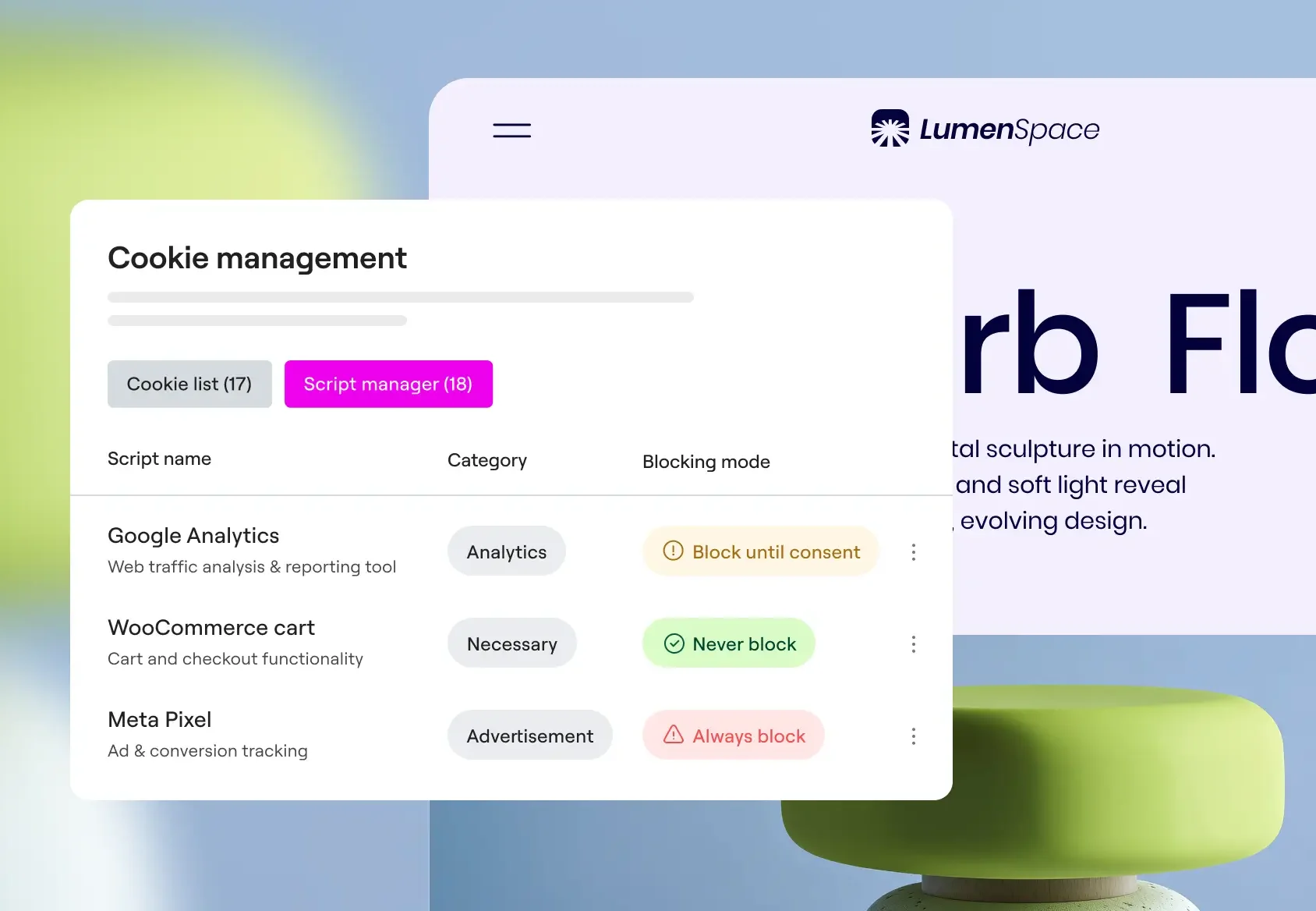
Task: Select the Google Analytics script name
Action: point(193,536)
